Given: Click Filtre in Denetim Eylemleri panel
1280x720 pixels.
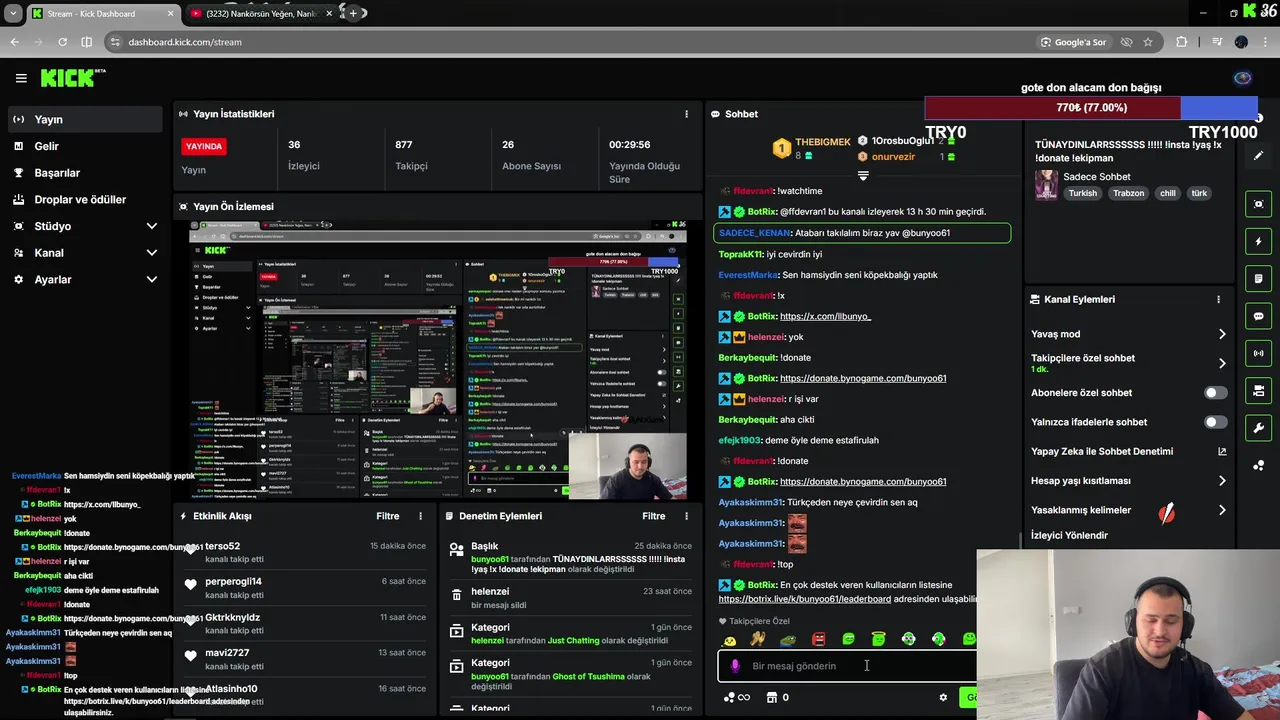Looking at the screenshot, I should (x=654, y=516).
